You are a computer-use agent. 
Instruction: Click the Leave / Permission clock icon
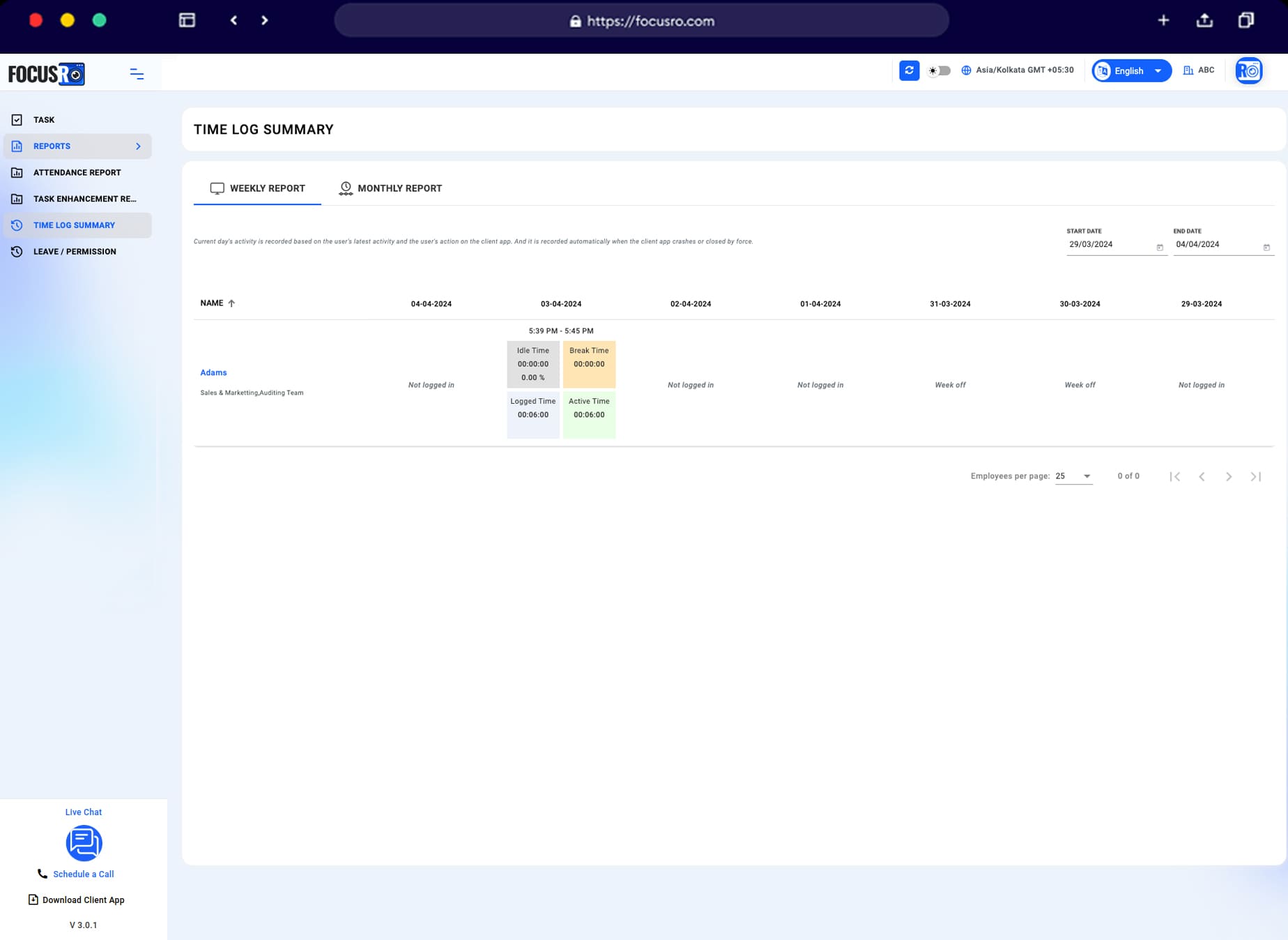click(x=17, y=252)
